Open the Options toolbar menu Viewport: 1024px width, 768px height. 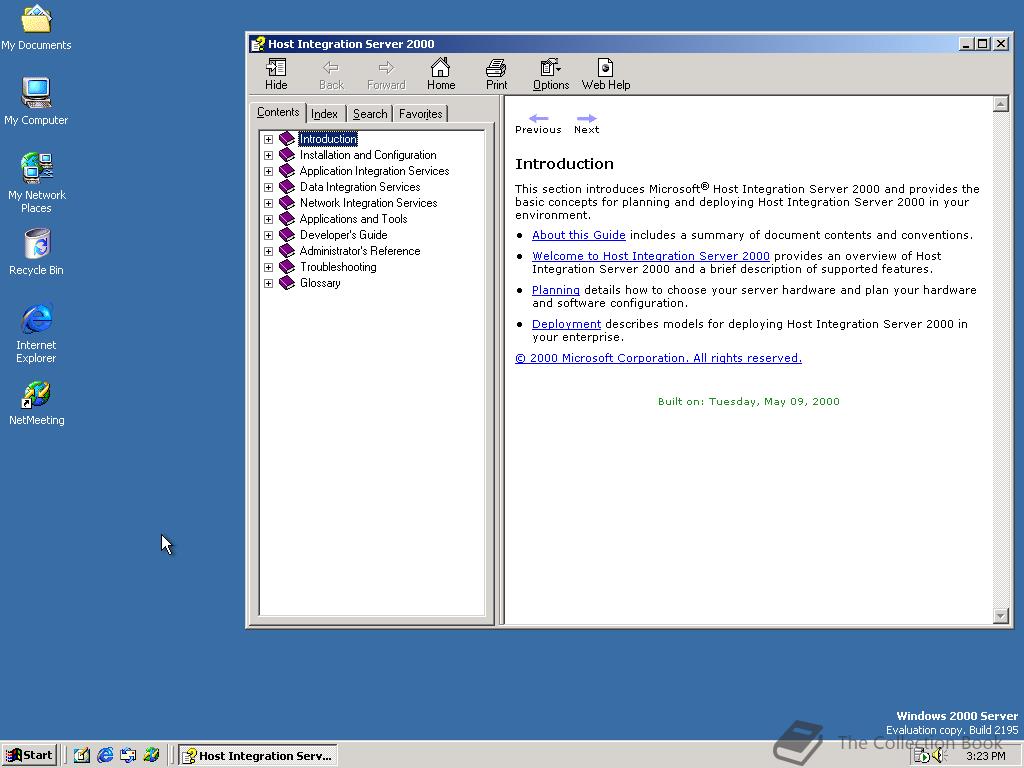point(551,74)
